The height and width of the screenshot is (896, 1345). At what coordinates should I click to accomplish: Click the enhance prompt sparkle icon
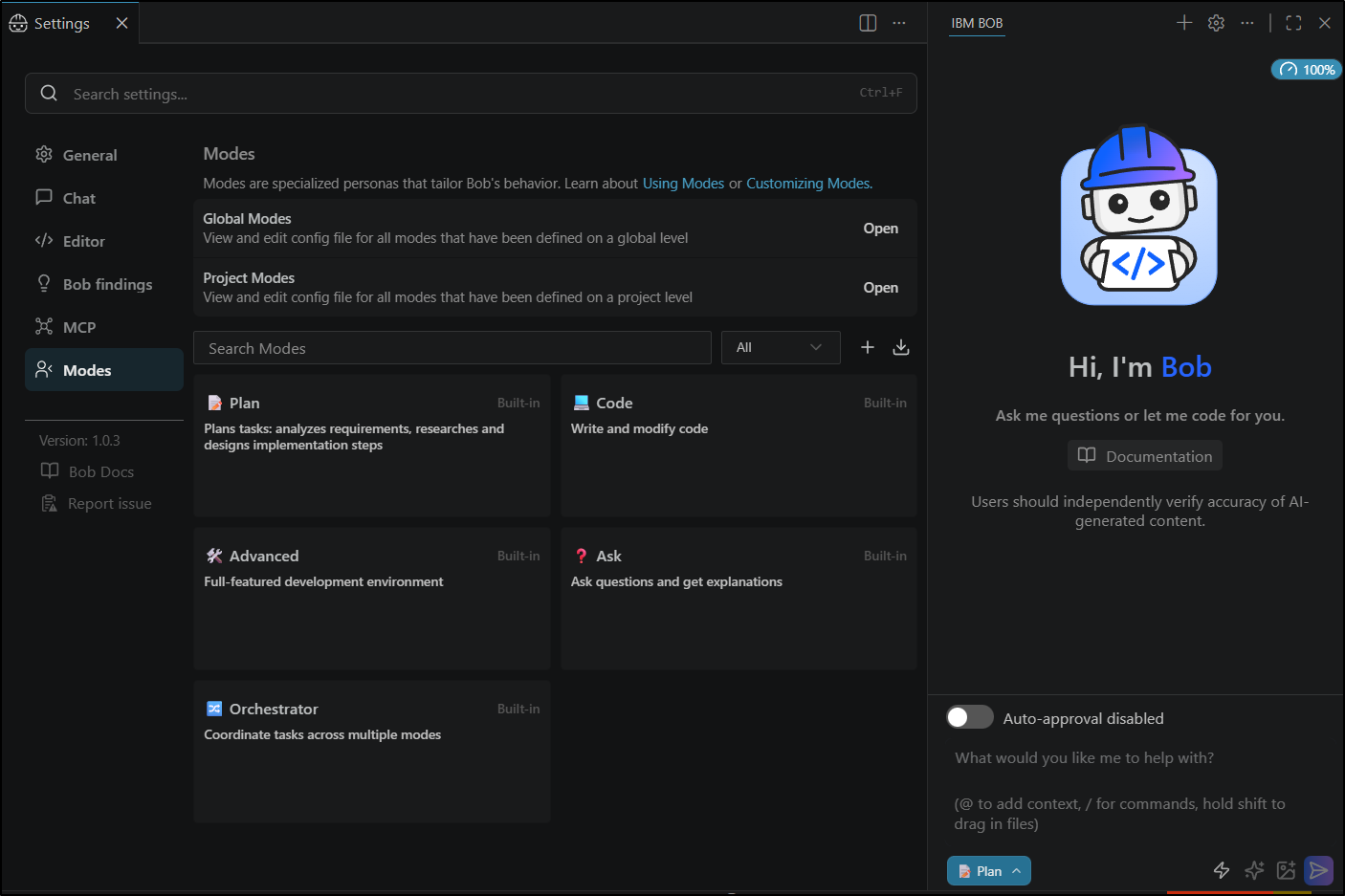click(x=1254, y=870)
